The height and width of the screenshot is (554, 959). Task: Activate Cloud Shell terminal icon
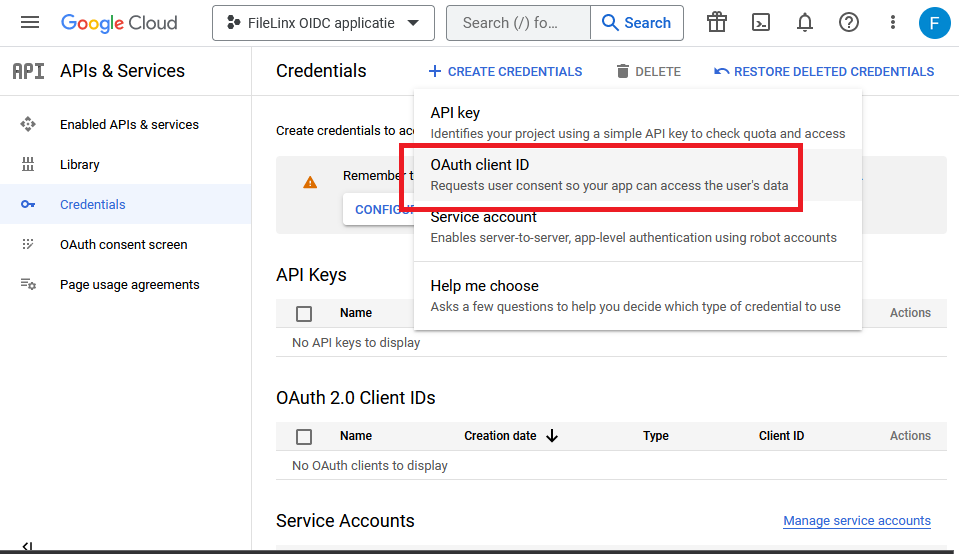pos(761,23)
